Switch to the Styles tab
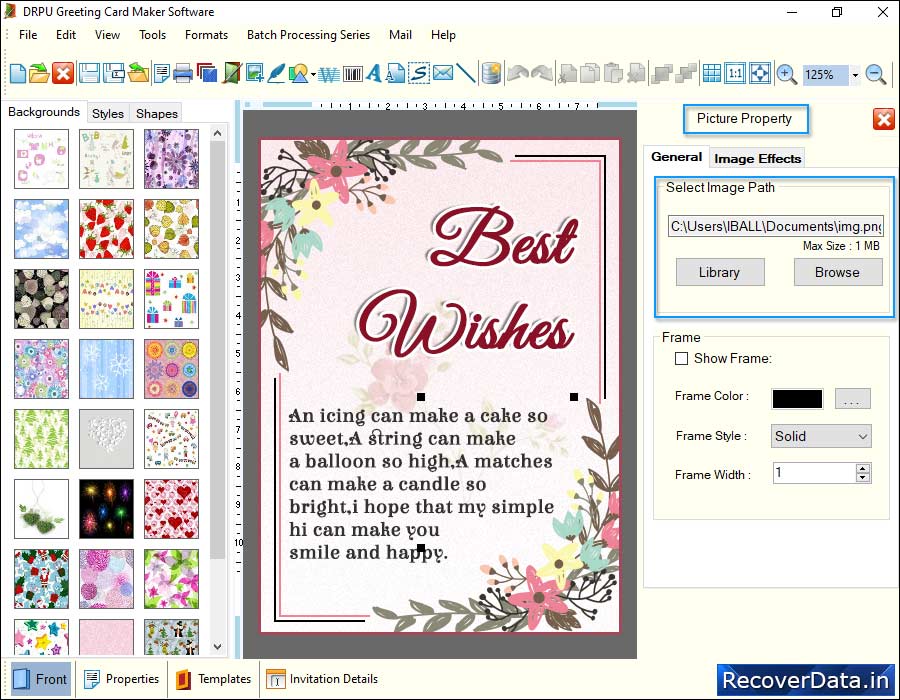The image size is (900, 700). [x=108, y=114]
